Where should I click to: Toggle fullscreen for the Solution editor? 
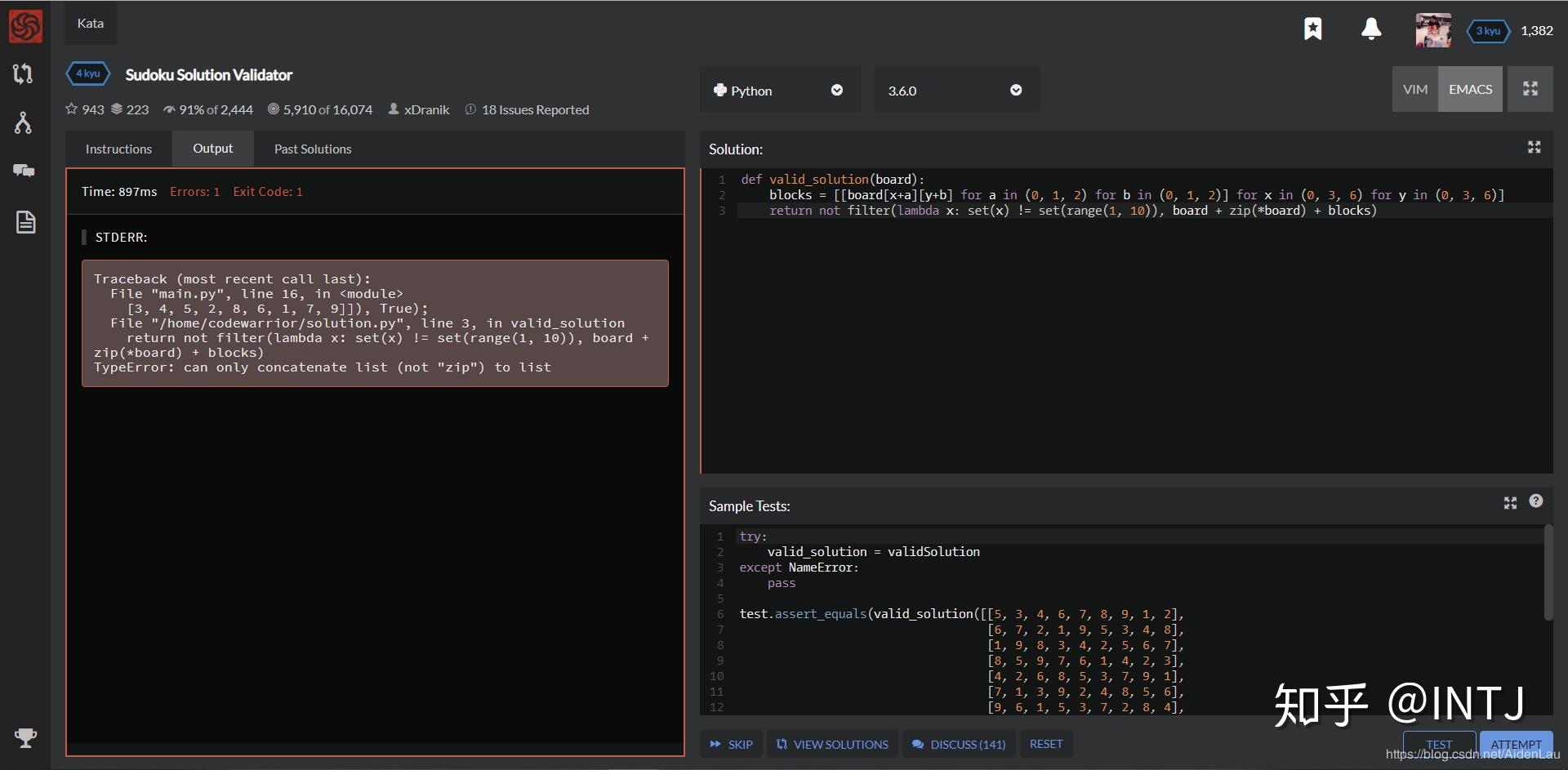(1534, 148)
